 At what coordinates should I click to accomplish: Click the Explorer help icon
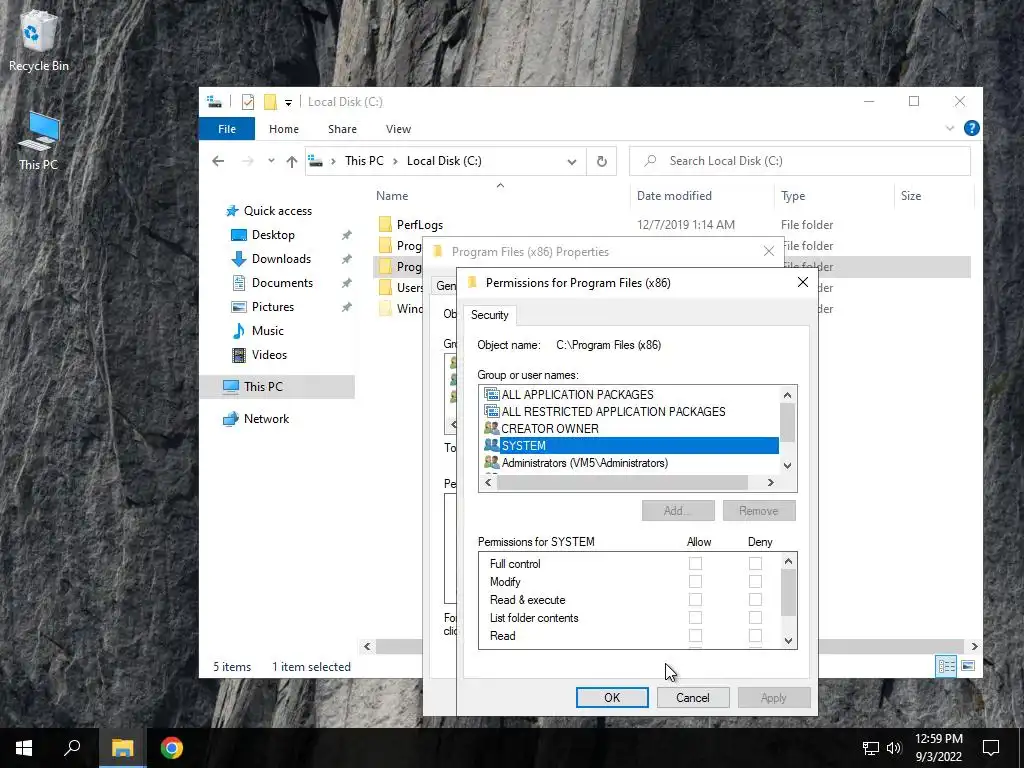coord(971,129)
